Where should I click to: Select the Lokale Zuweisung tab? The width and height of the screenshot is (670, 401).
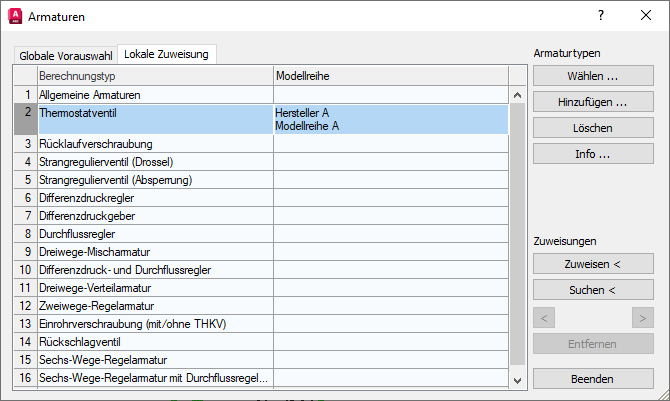166,54
